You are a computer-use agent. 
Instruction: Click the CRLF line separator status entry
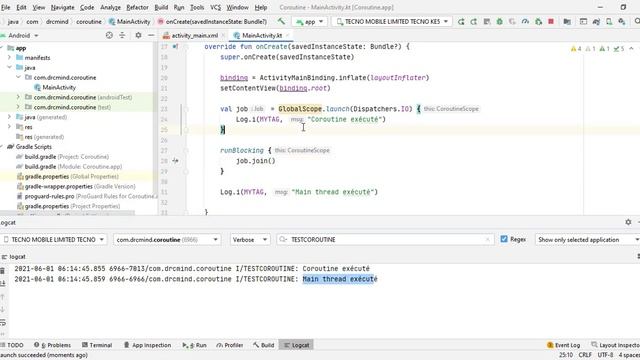pos(585,355)
